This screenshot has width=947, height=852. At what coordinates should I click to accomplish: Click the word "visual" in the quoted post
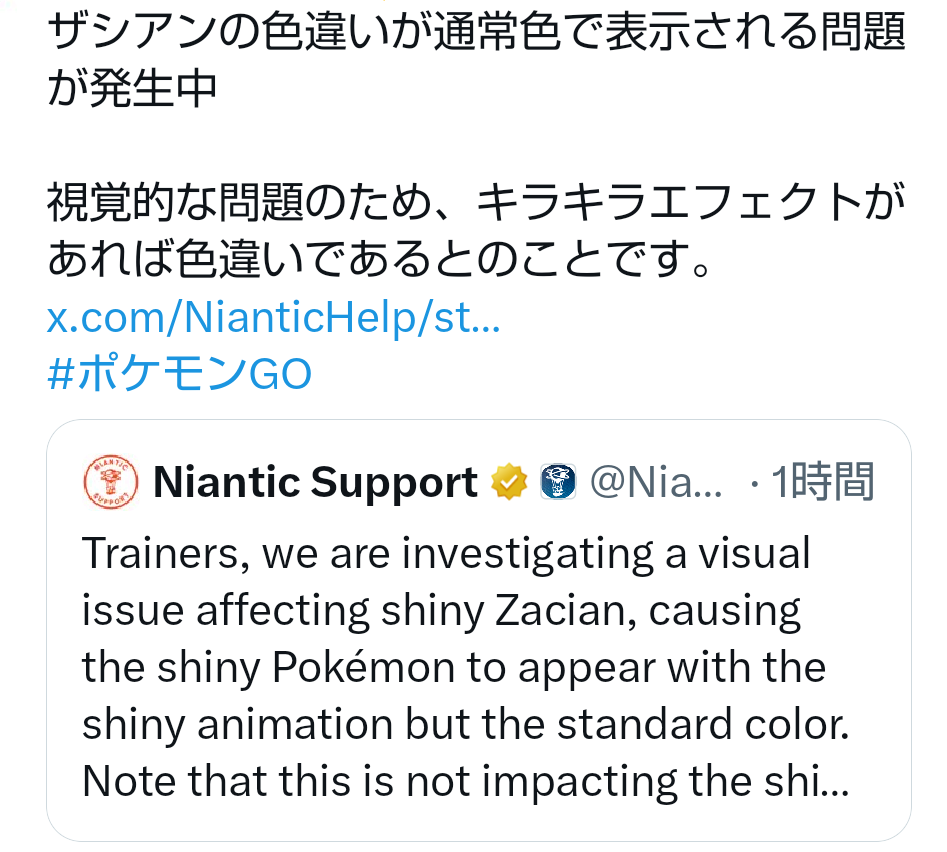pyautogui.click(x=750, y=553)
